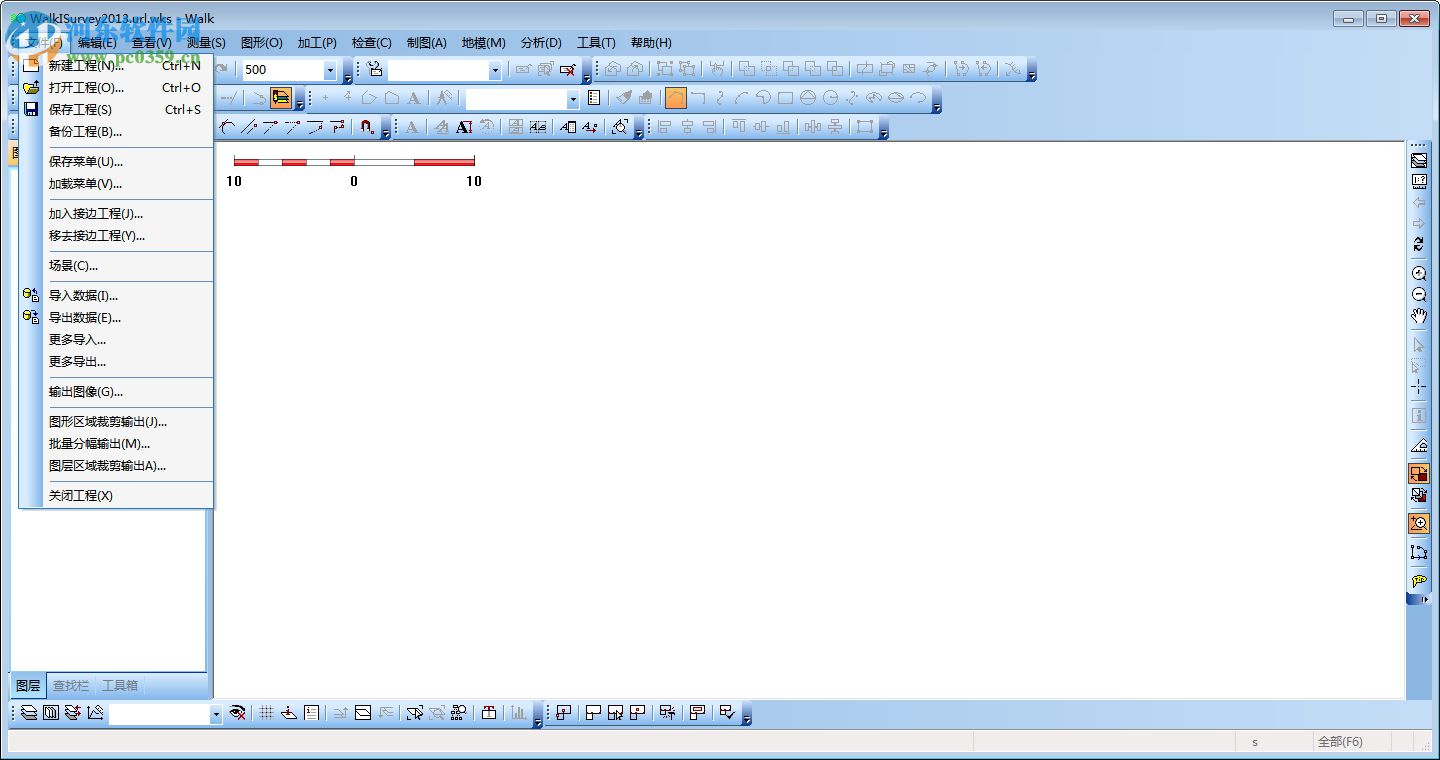The height and width of the screenshot is (760, 1440).
Task: Open the empty combo box in drawing toolbar
Action: pyautogui.click(x=572, y=99)
